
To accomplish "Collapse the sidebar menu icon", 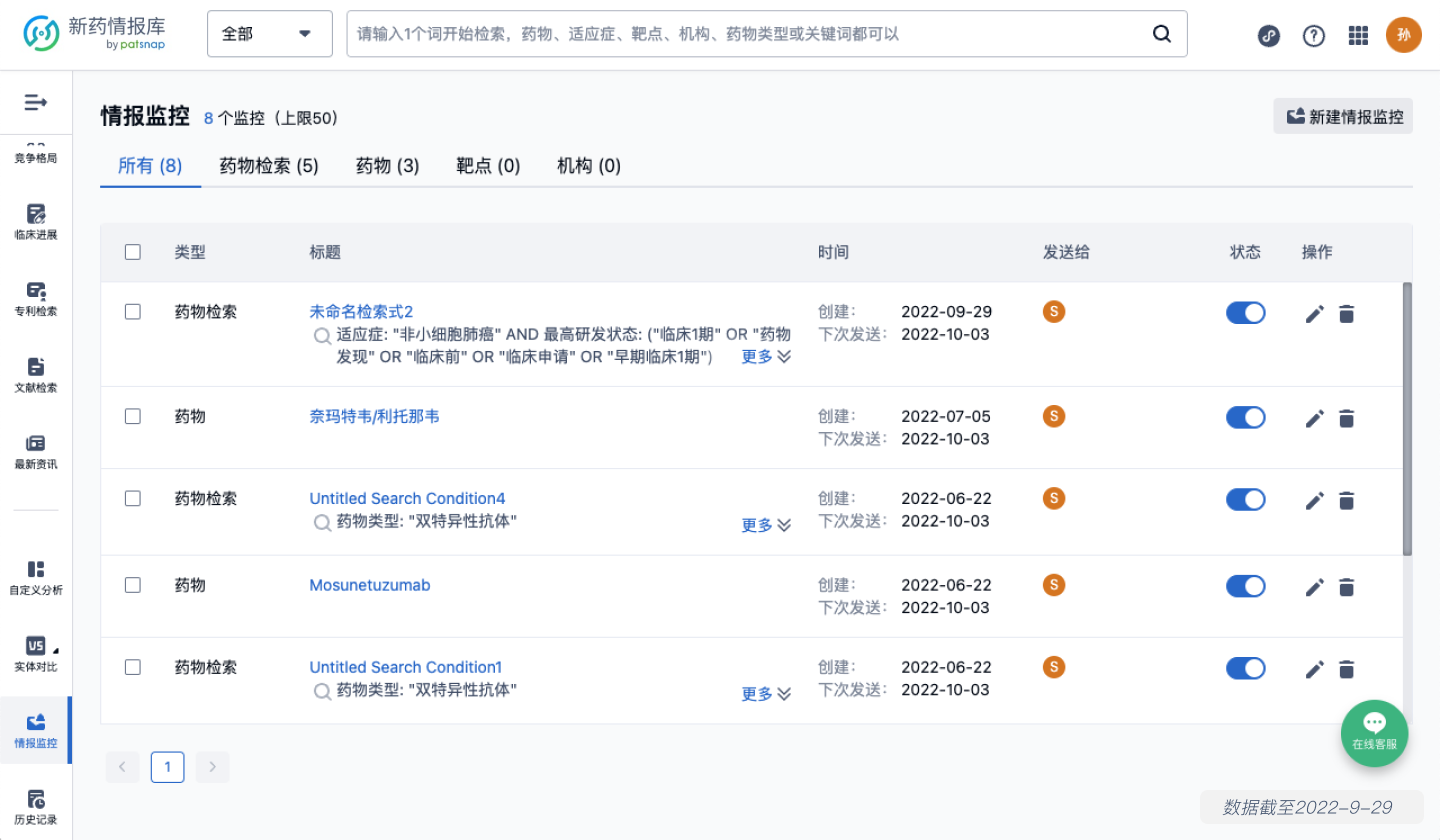I will pyautogui.click(x=36, y=102).
